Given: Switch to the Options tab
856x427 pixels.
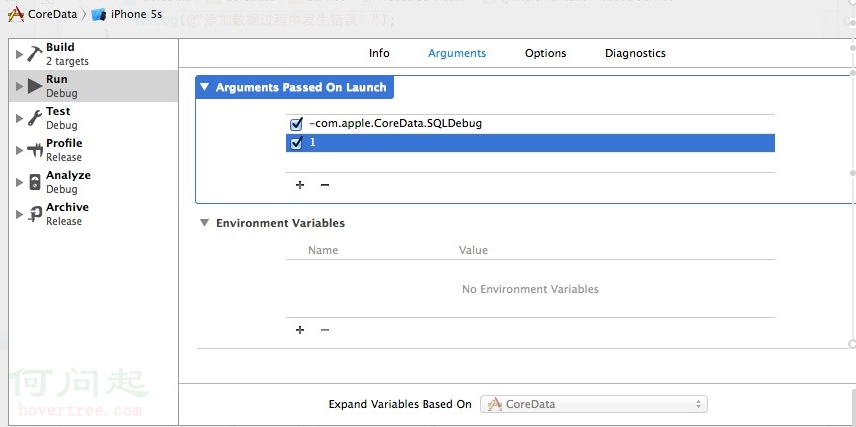Looking at the screenshot, I should [545, 53].
